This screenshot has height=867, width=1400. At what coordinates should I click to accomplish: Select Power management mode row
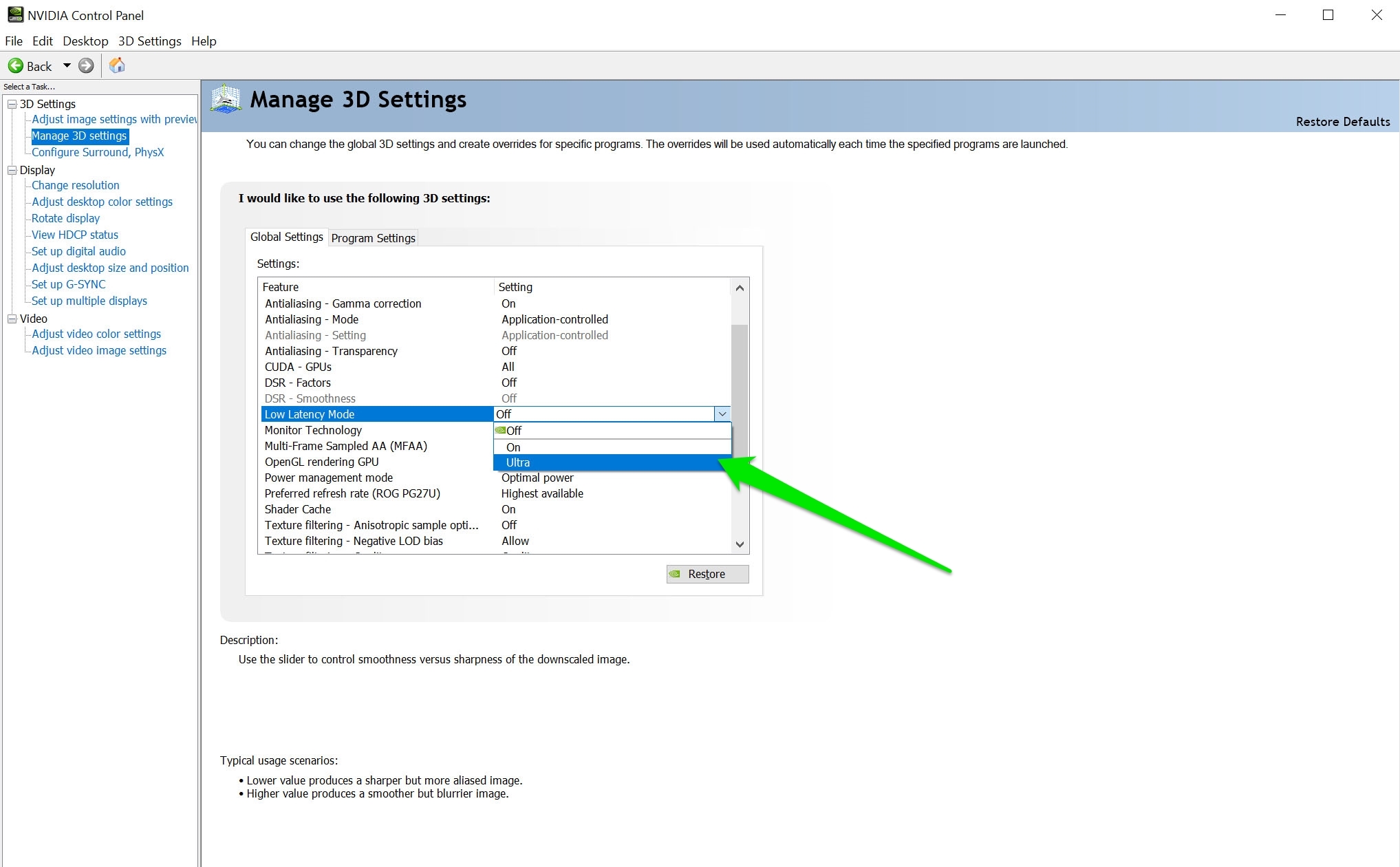495,478
